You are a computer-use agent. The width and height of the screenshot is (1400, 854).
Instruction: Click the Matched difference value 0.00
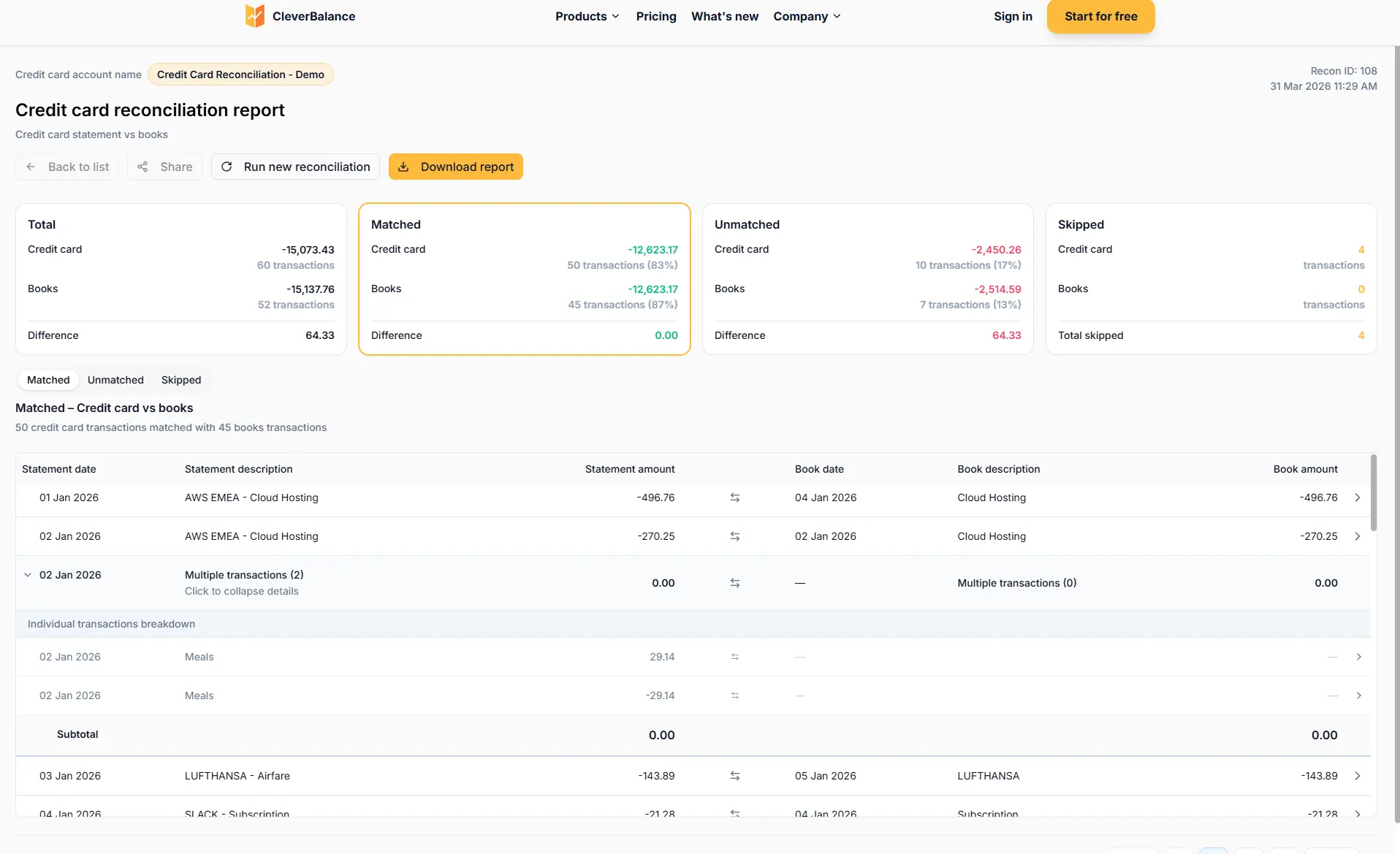tap(666, 335)
